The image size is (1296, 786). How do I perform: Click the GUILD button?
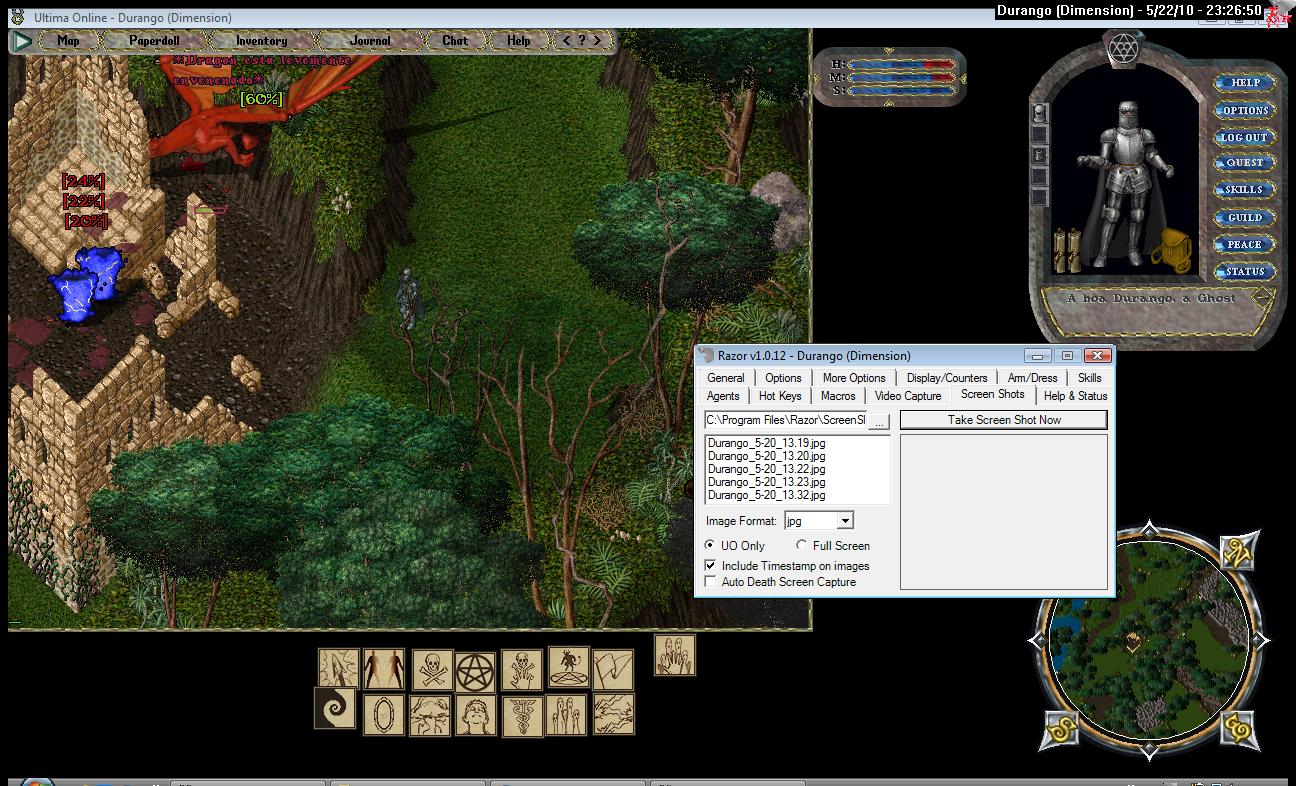(1245, 217)
